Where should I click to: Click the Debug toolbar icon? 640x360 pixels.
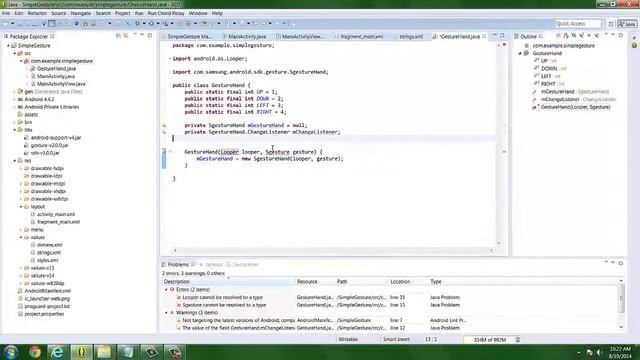point(137,24)
